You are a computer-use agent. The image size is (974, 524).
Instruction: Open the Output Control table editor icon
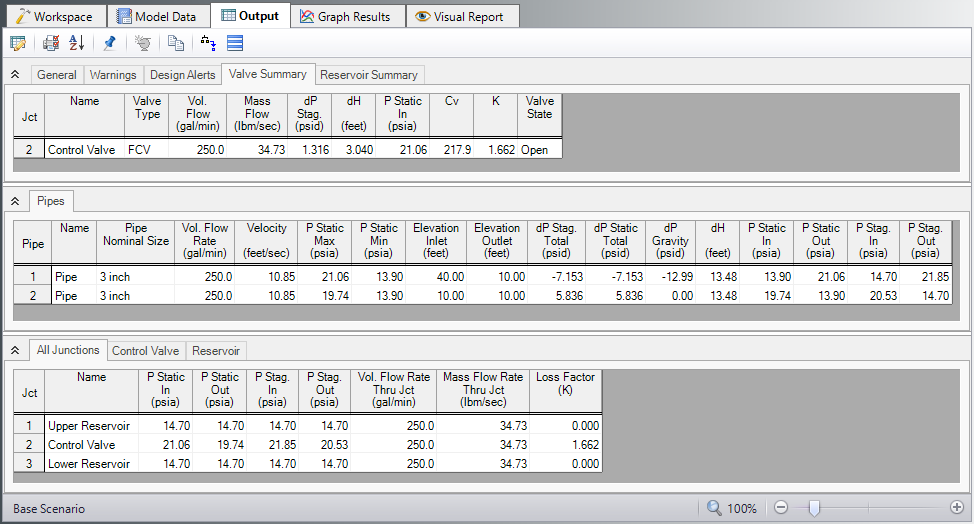point(18,43)
